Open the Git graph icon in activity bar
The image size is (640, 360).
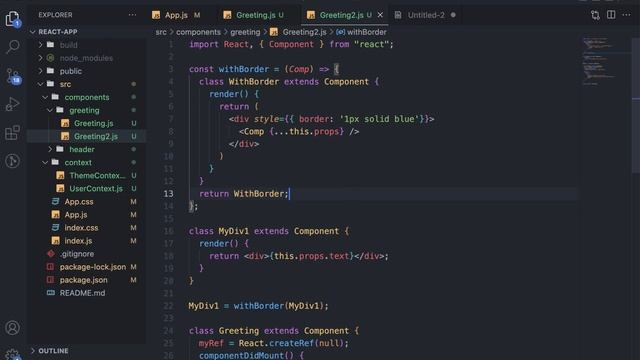pos(13,161)
